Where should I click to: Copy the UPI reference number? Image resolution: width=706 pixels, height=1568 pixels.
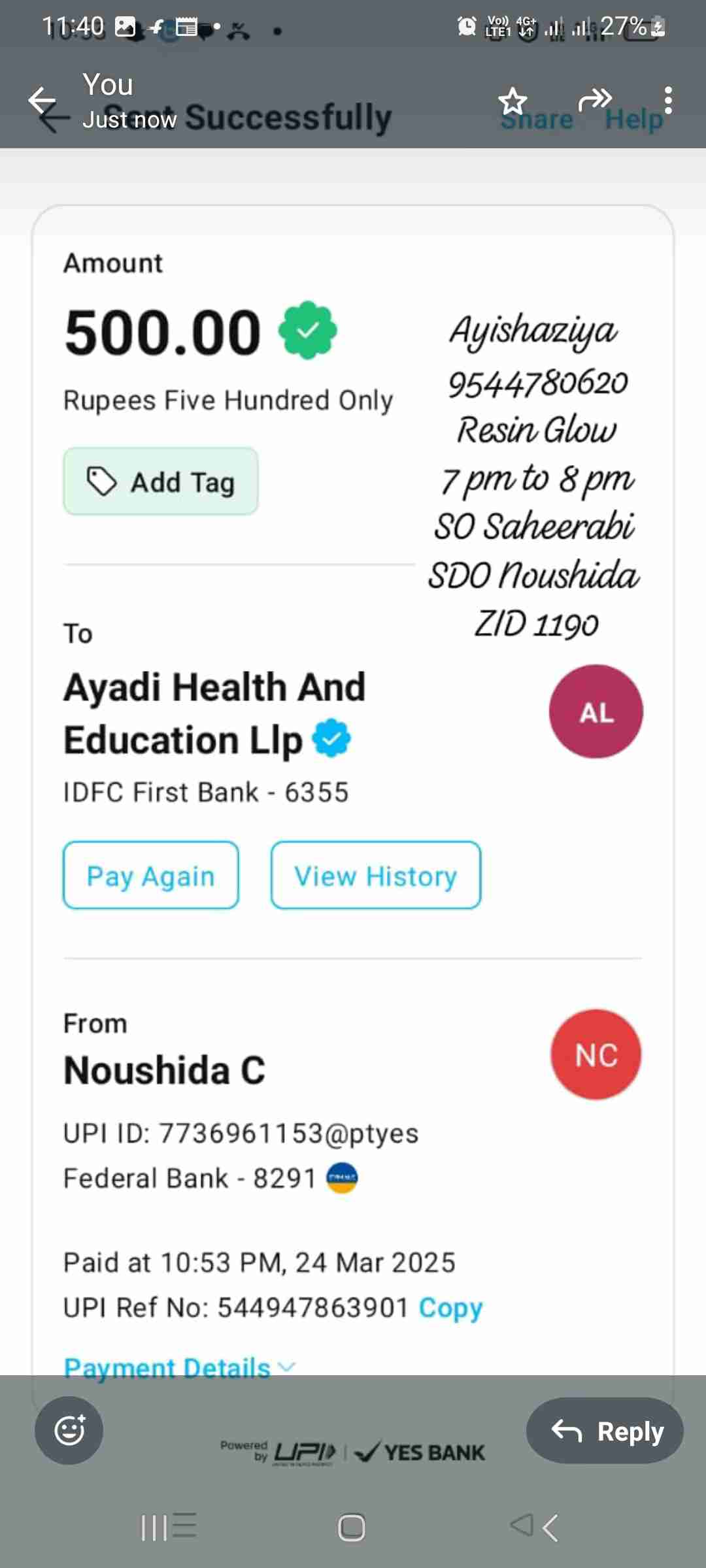pyautogui.click(x=450, y=1307)
